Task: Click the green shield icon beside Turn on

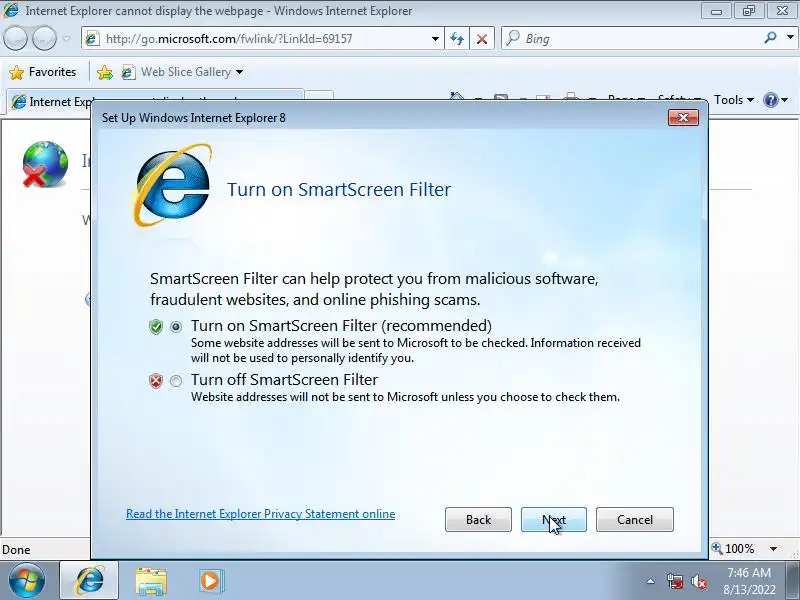Action: [156, 327]
